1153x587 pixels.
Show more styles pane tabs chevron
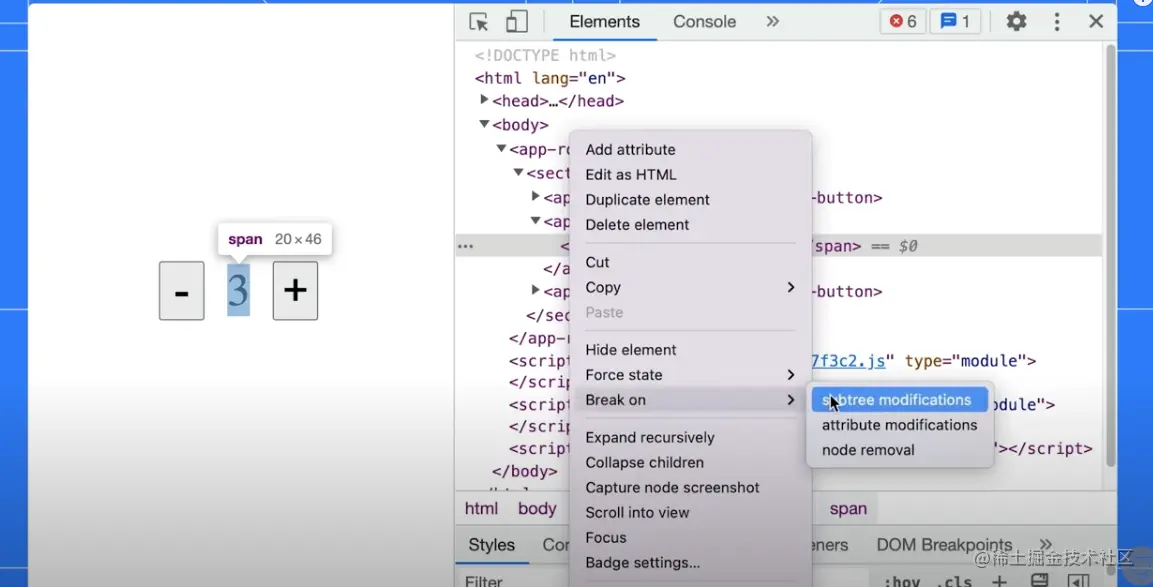[1046, 545]
